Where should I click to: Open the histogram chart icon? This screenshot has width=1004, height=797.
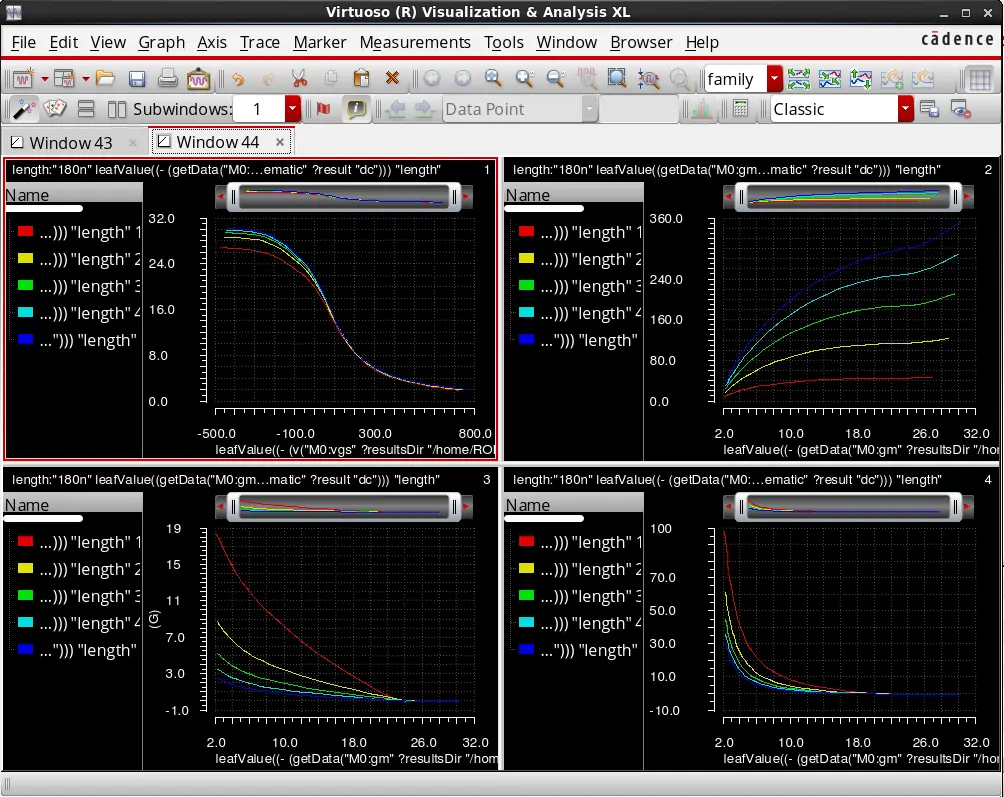(702, 109)
